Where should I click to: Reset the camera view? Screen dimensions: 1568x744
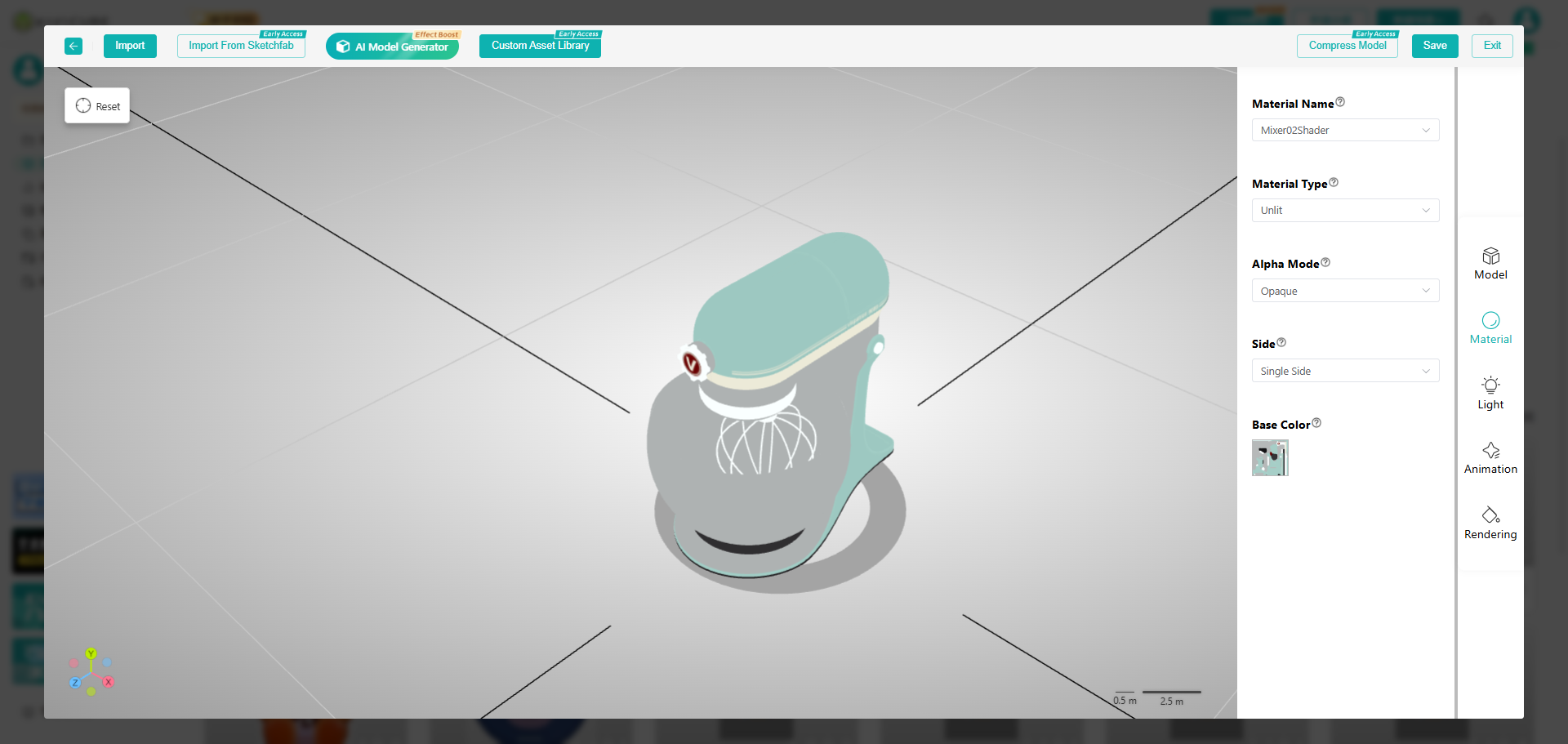coord(97,106)
